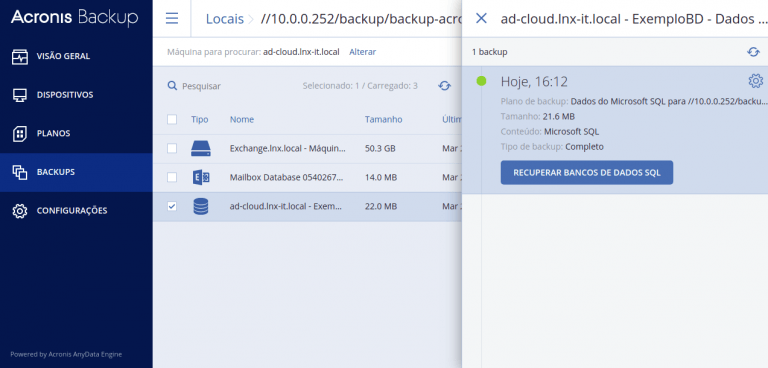
Task: Check the Exchange.lnx.local row checkbox
Action: tap(172, 148)
